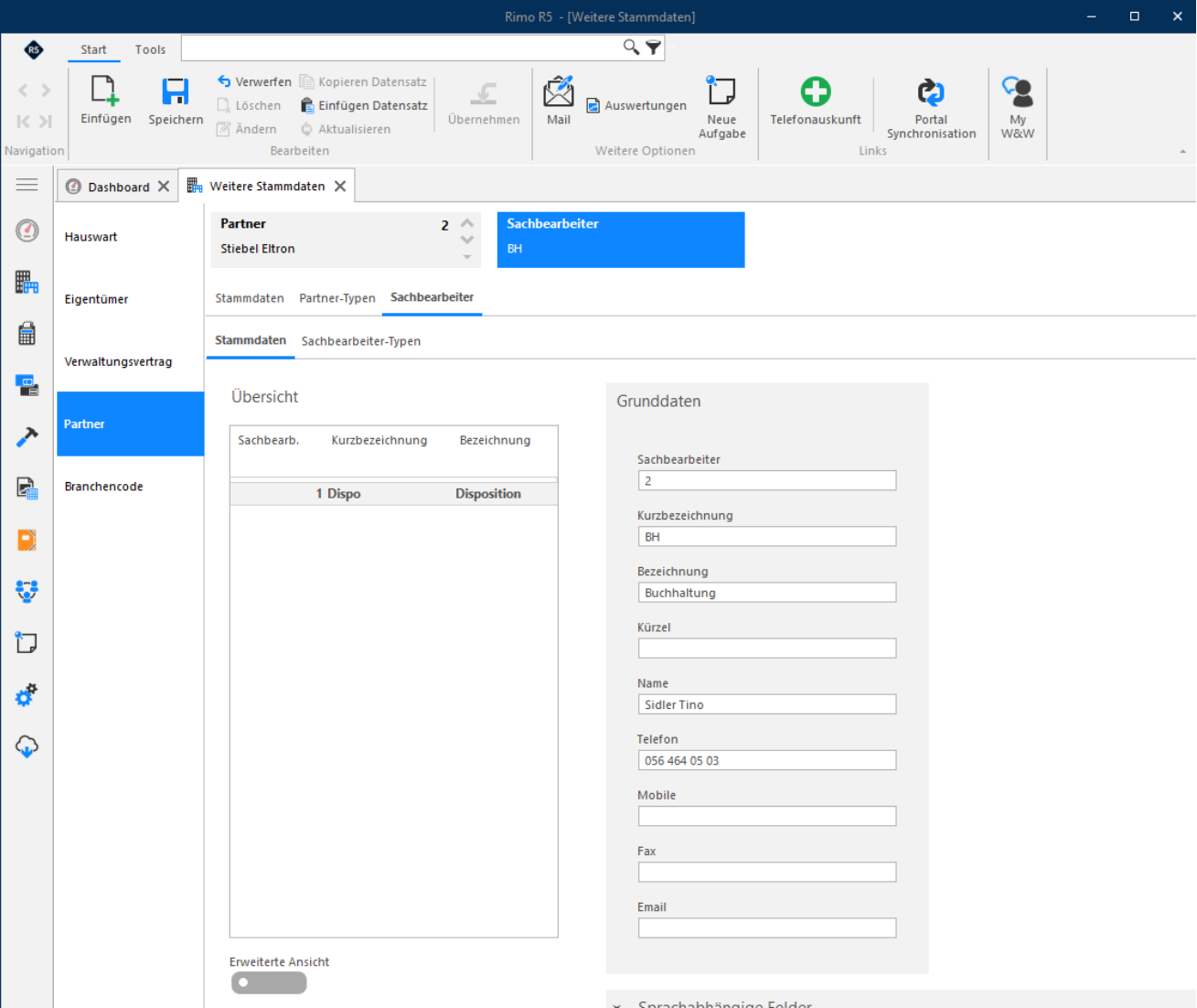This screenshot has height=1008, width=1197.
Task: Click Partner previous record up arrow
Action: (x=467, y=223)
